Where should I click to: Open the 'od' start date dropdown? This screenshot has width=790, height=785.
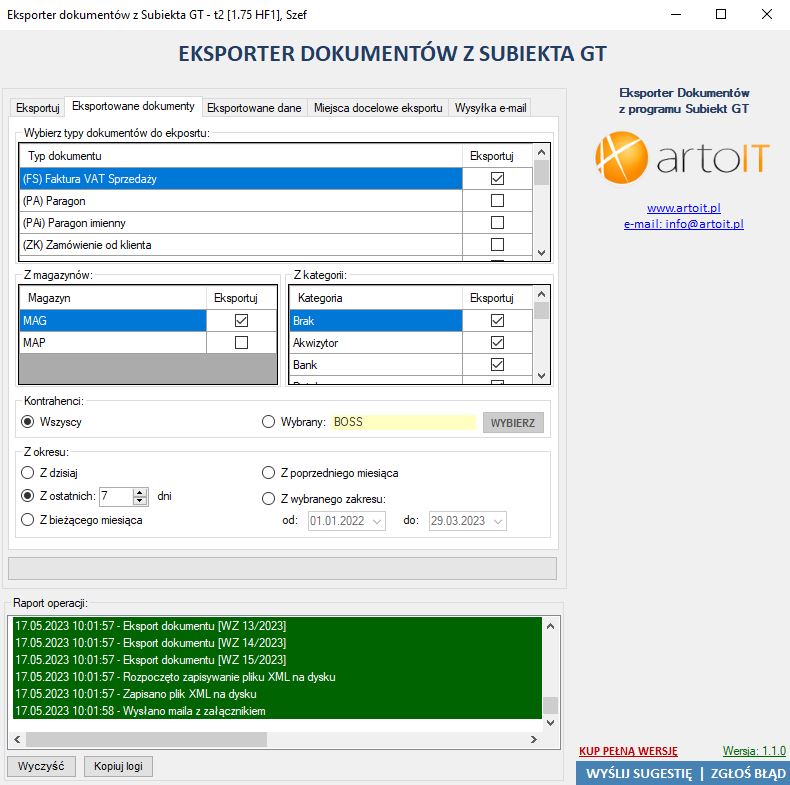[376, 521]
